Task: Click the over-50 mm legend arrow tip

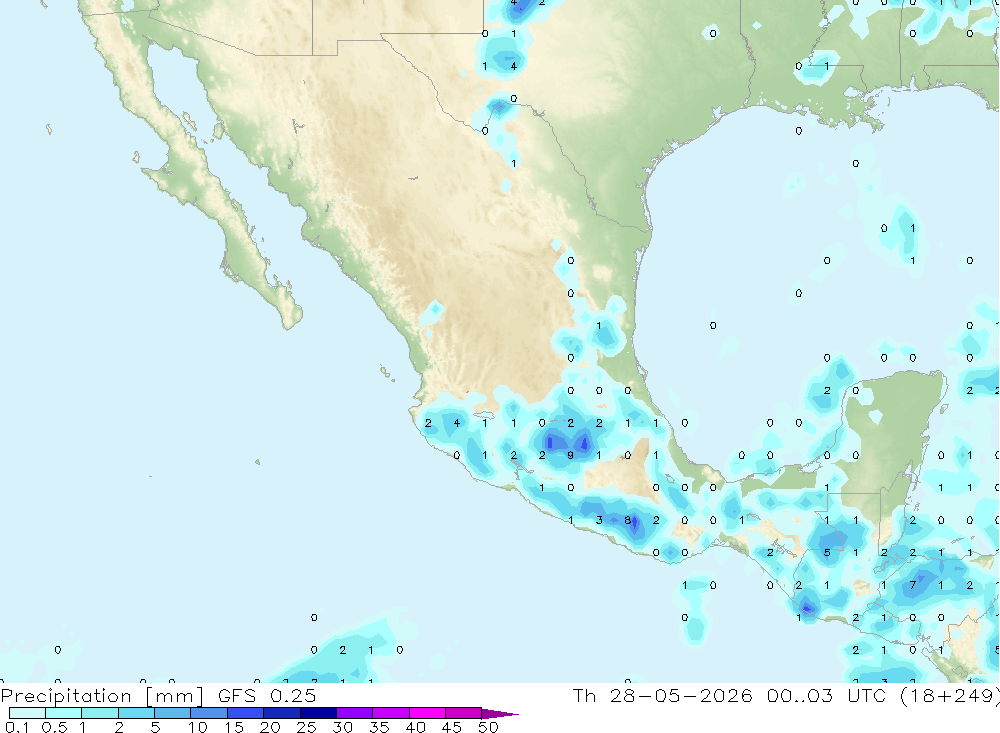Action: pos(501,713)
